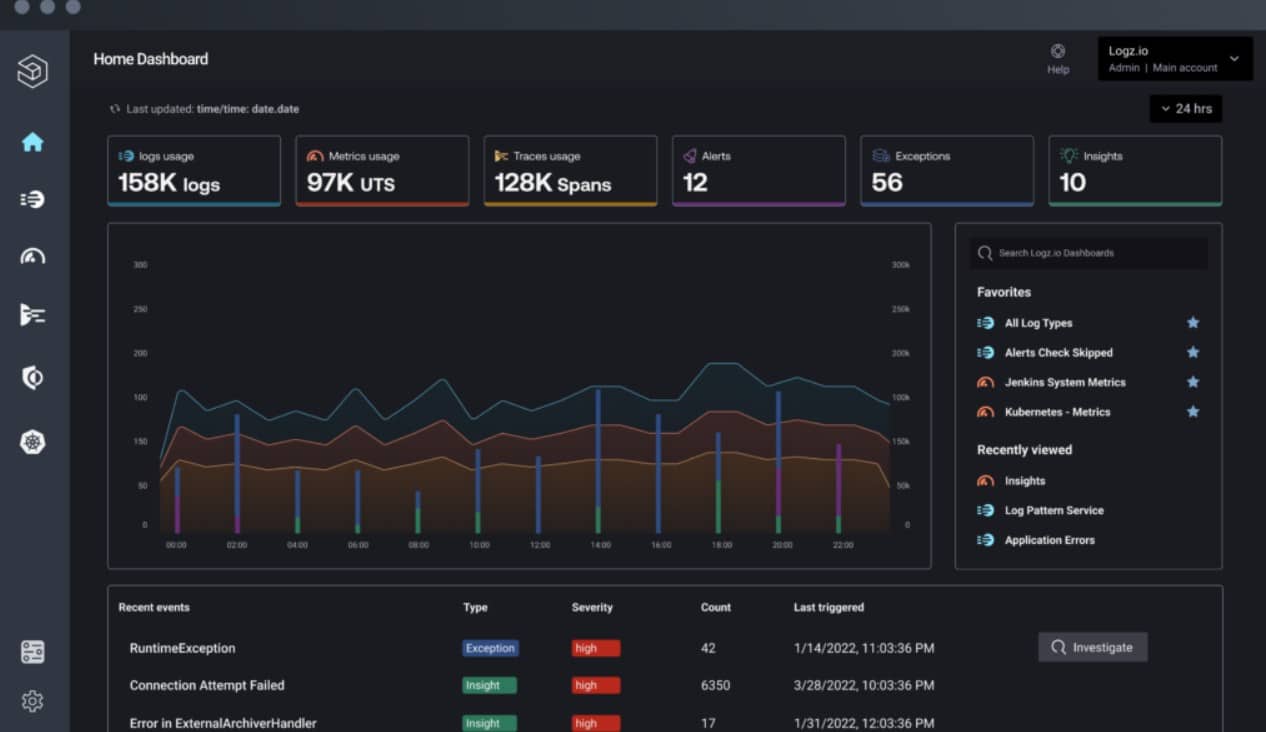The image size is (1266, 732).
Task: Open the Logs section in the sidebar
Action: tap(33, 199)
